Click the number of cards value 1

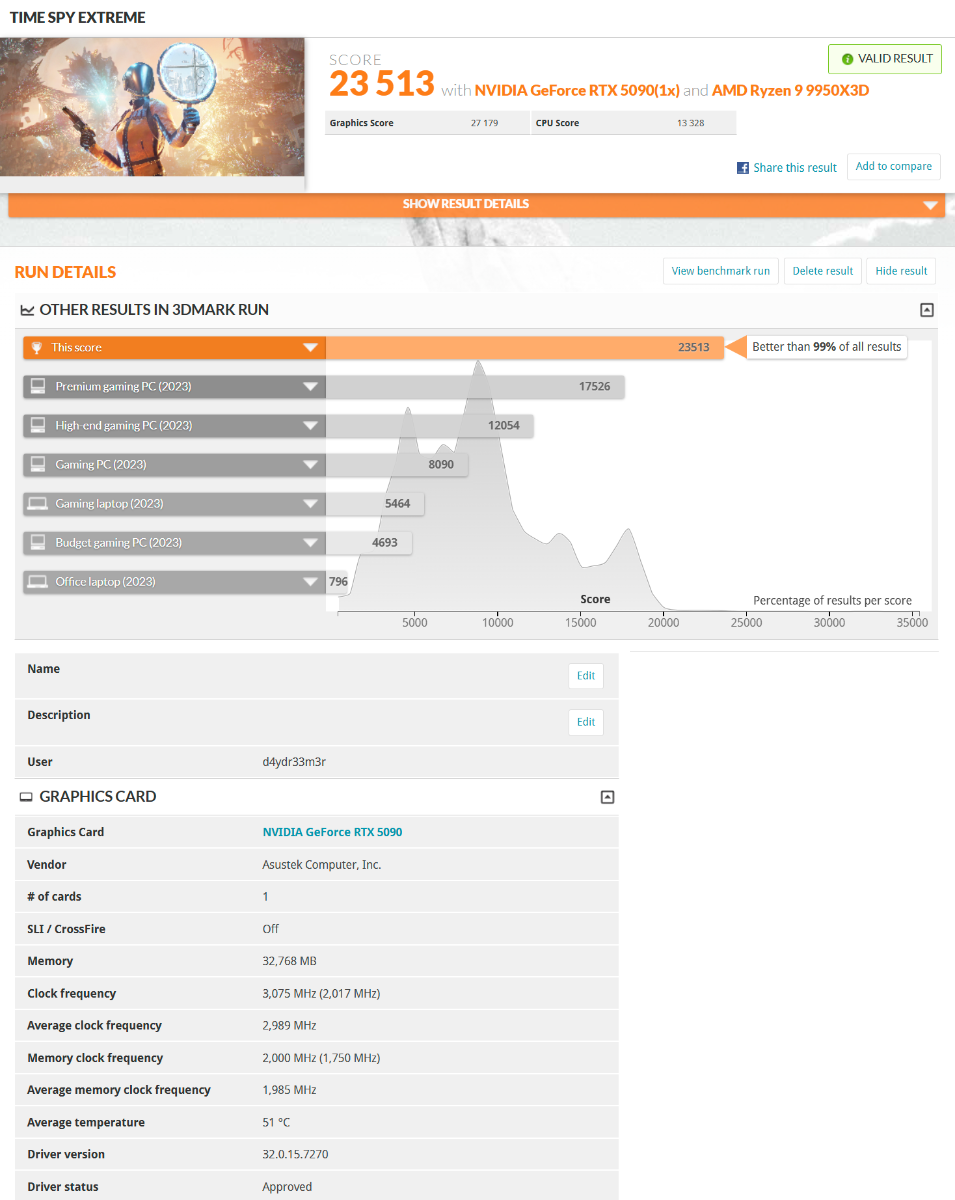265,897
